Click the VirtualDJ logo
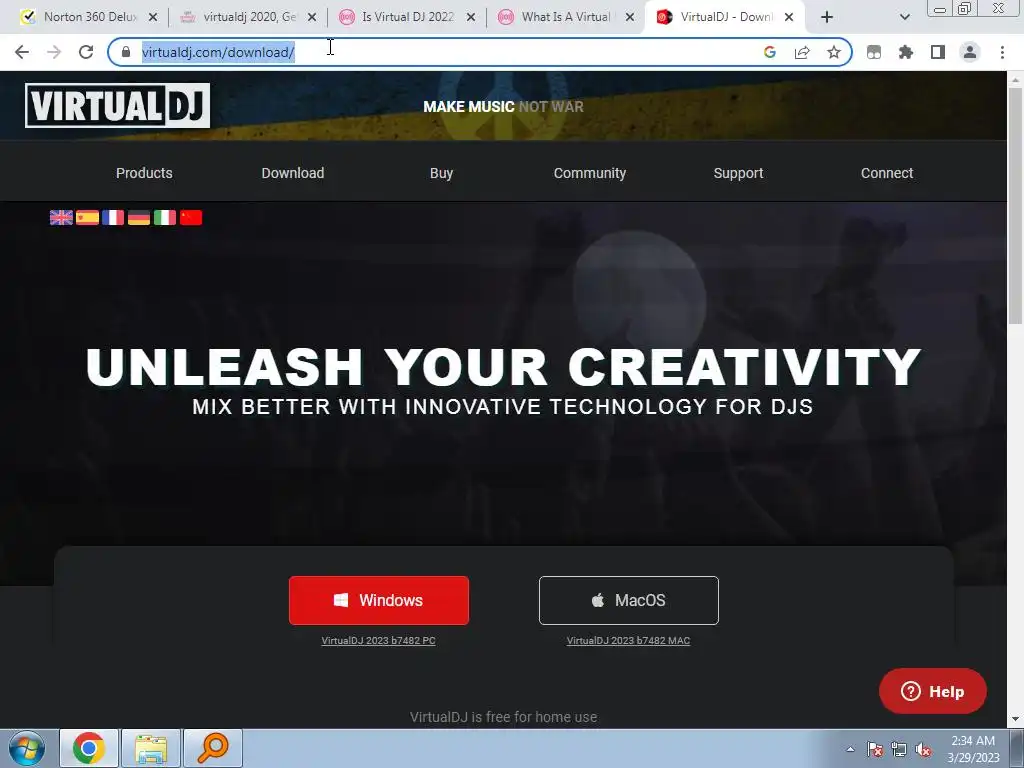This screenshot has width=1024, height=768. [118, 105]
